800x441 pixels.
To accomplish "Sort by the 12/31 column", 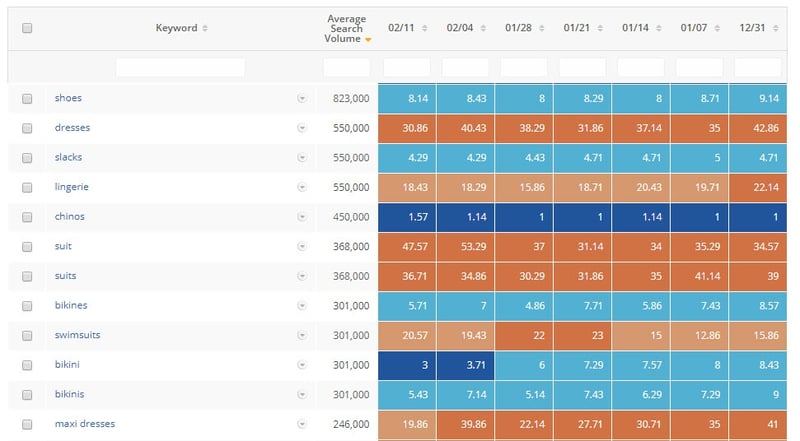I will 776,28.
